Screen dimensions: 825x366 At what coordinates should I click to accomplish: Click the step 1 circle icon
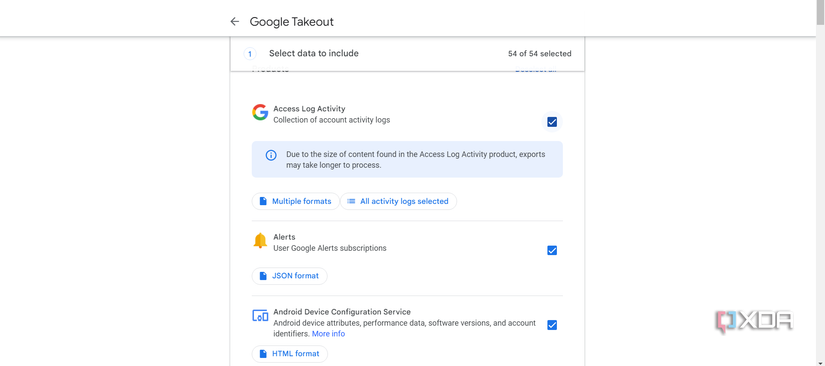[250, 54]
